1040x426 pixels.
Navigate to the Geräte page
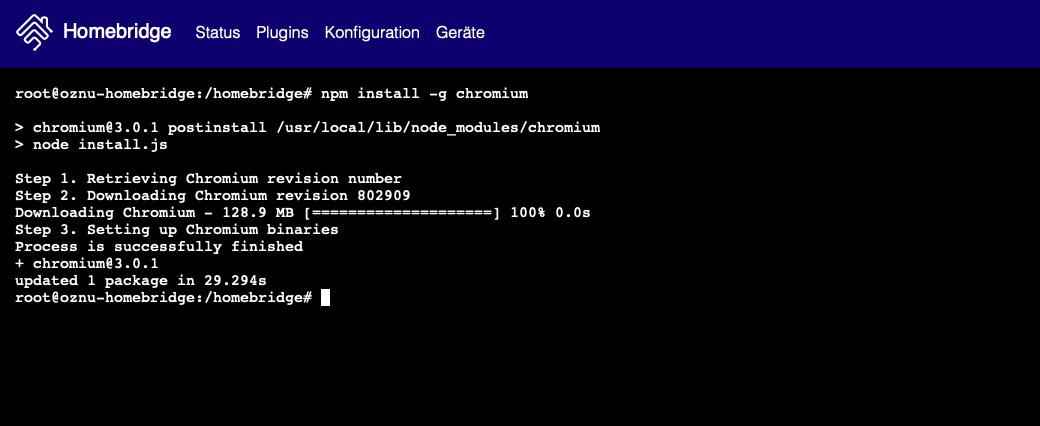[x=460, y=33]
